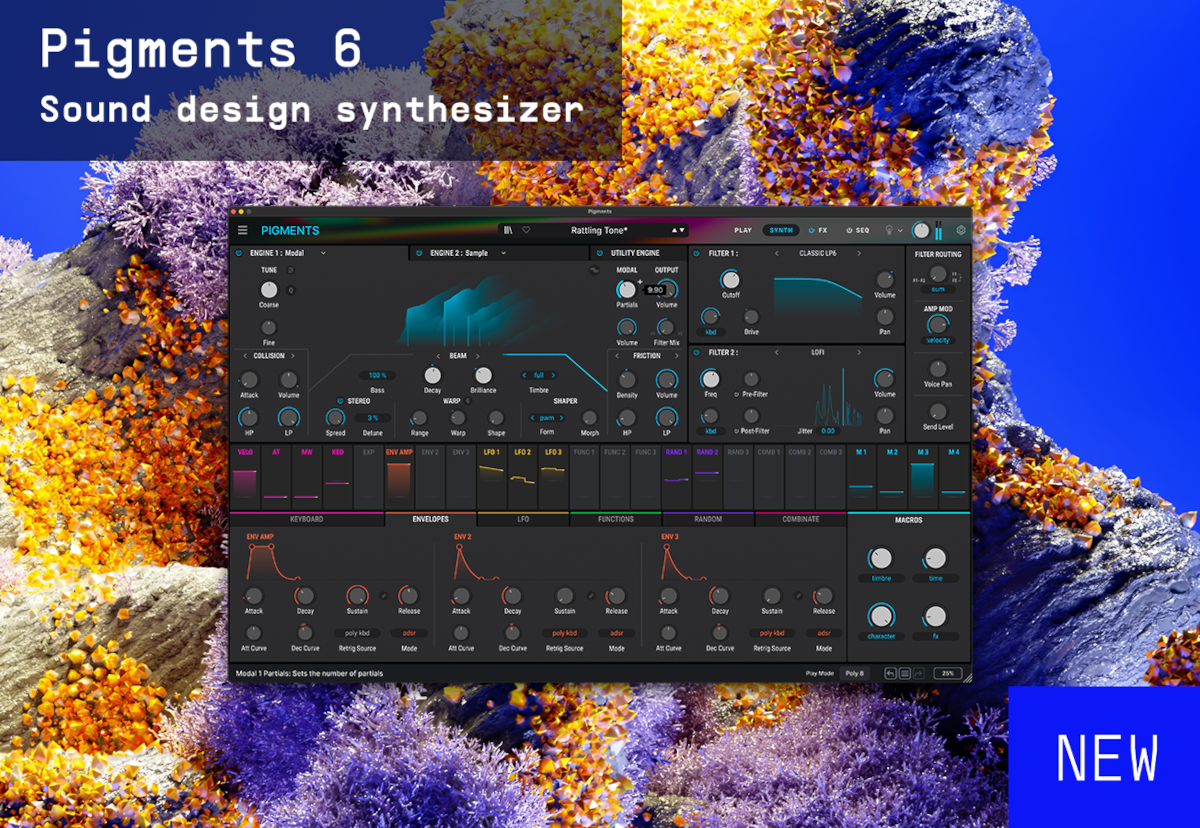This screenshot has height=828, width=1200.
Task: Click the Poly 8 play mode button
Action: click(855, 673)
